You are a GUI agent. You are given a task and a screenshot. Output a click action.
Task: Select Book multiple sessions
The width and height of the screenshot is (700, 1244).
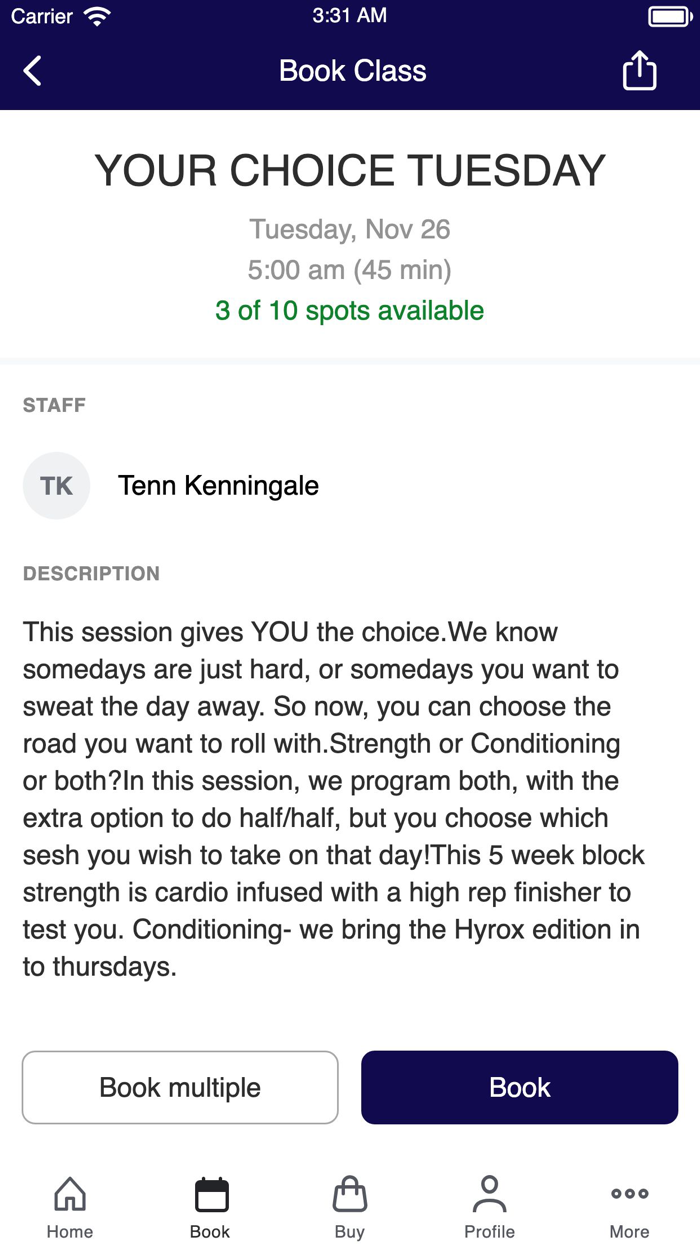pyautogui.click(x=180, y=1087)
